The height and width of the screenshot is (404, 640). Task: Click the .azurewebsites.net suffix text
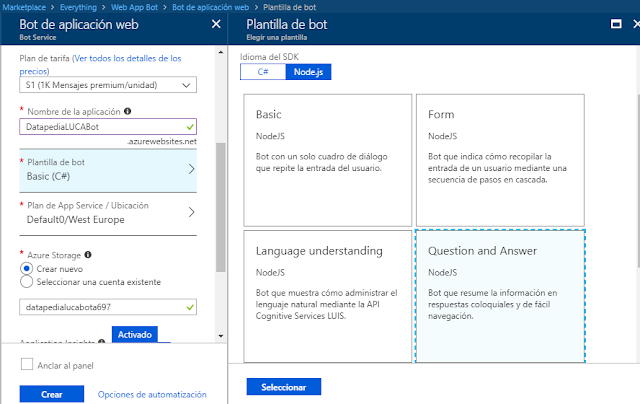tap(162, 142)
